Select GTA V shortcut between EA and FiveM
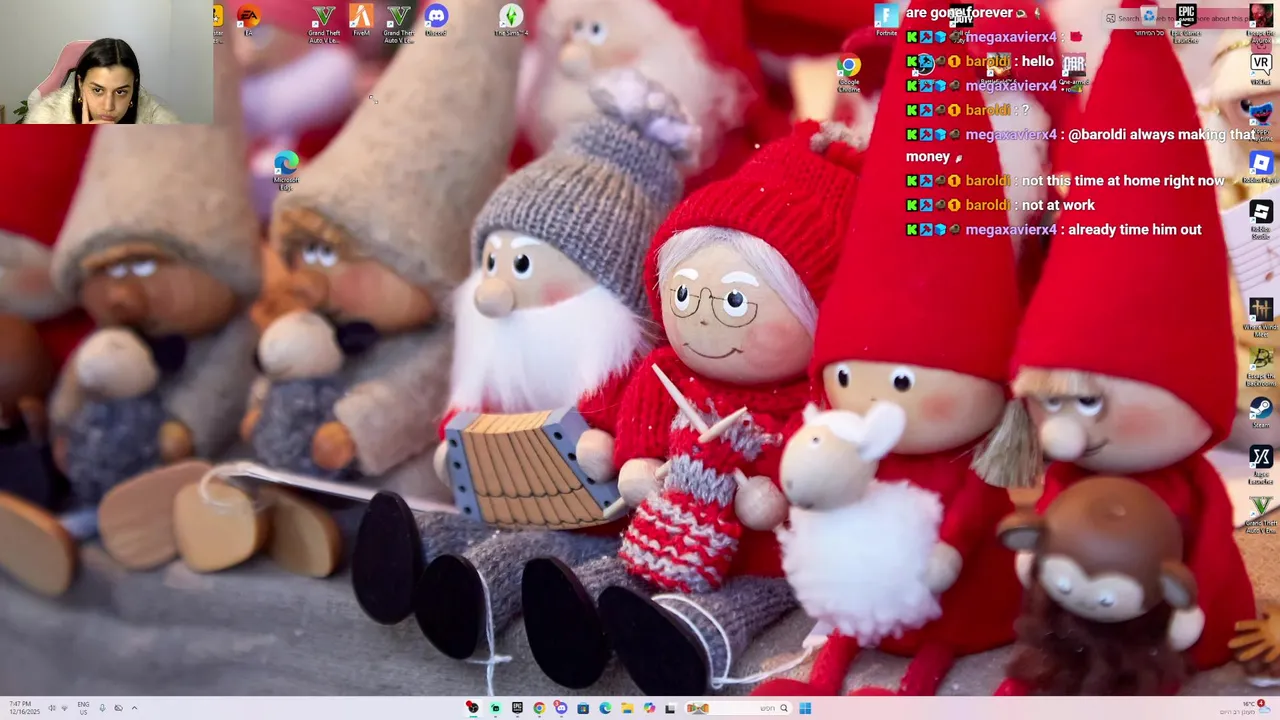This screenshot has height=720, width=1280. pos(323,22)
